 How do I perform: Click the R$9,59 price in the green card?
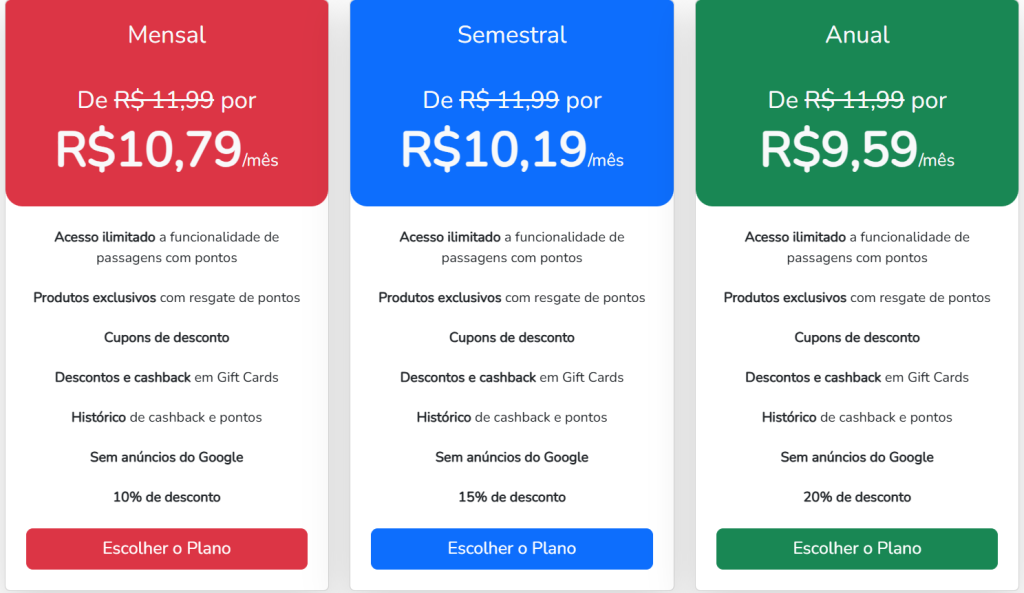point(839,149)
